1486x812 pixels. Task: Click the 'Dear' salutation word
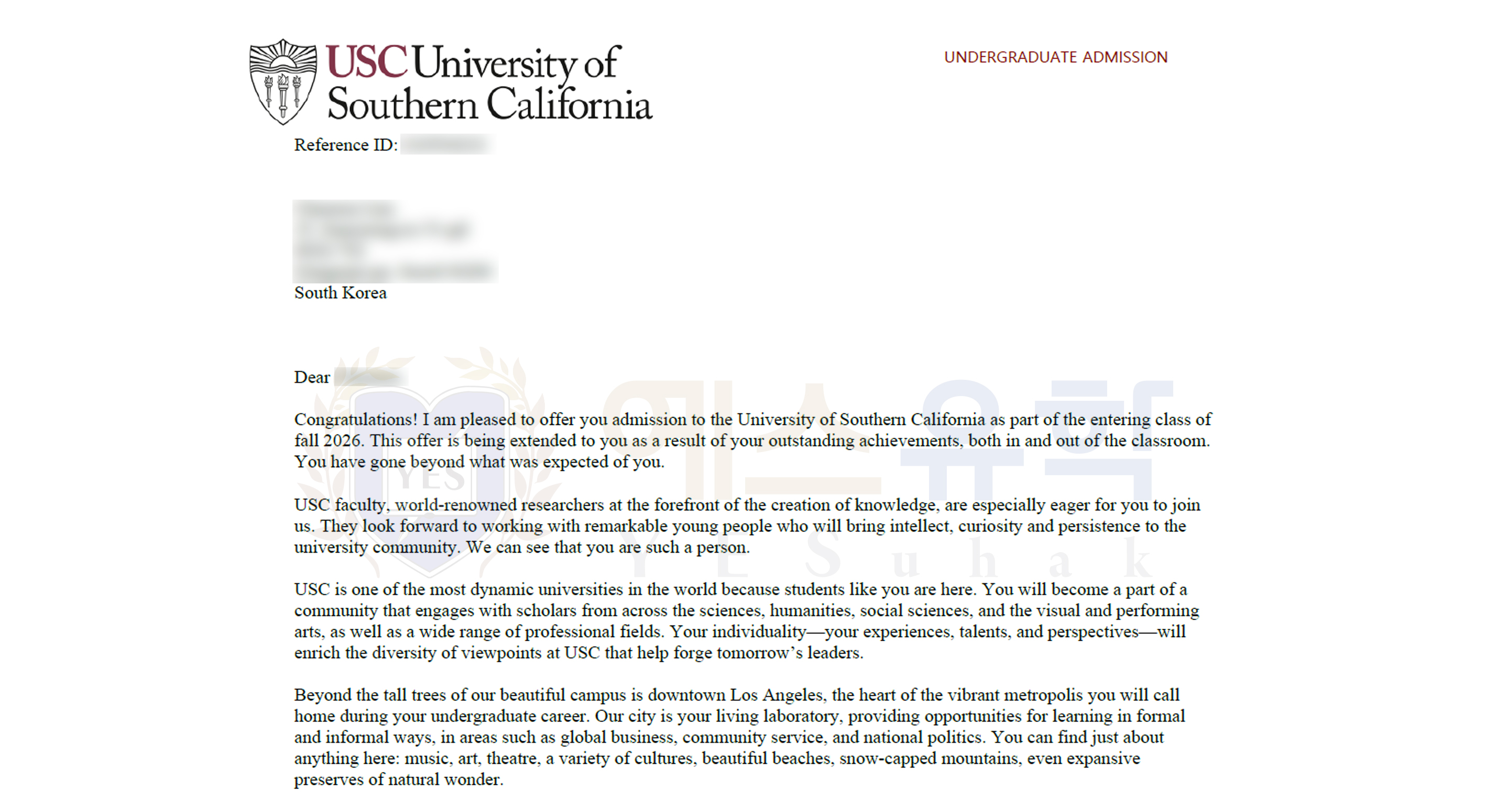(312, 377)
